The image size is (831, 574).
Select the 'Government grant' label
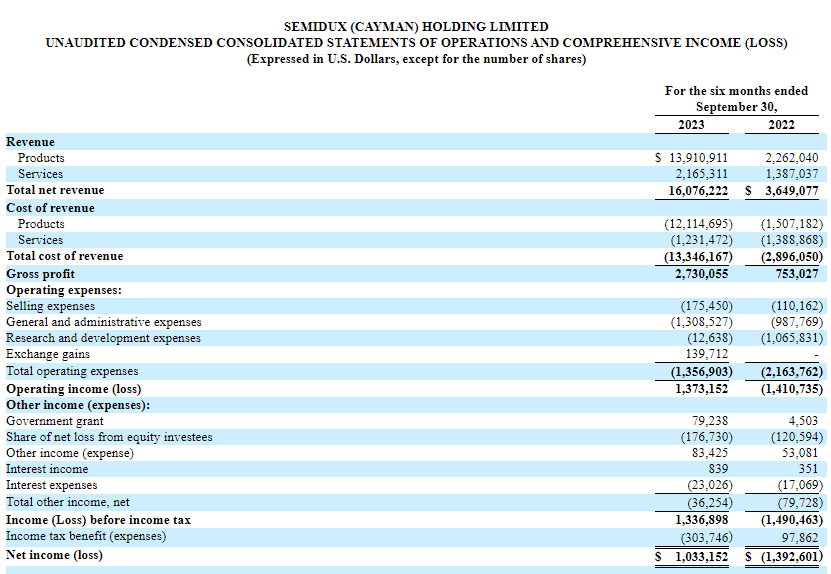click(55, 421)
